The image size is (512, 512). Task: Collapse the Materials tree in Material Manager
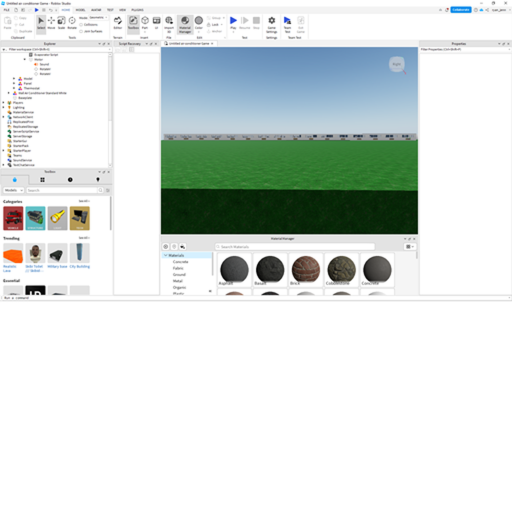[166, 255]
